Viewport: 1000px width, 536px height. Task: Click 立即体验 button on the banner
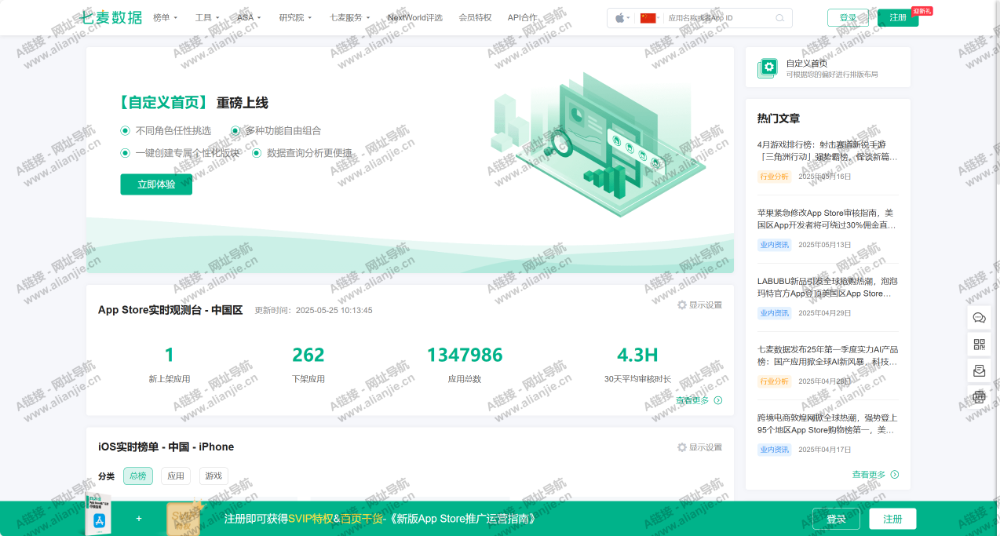(156, 184)
